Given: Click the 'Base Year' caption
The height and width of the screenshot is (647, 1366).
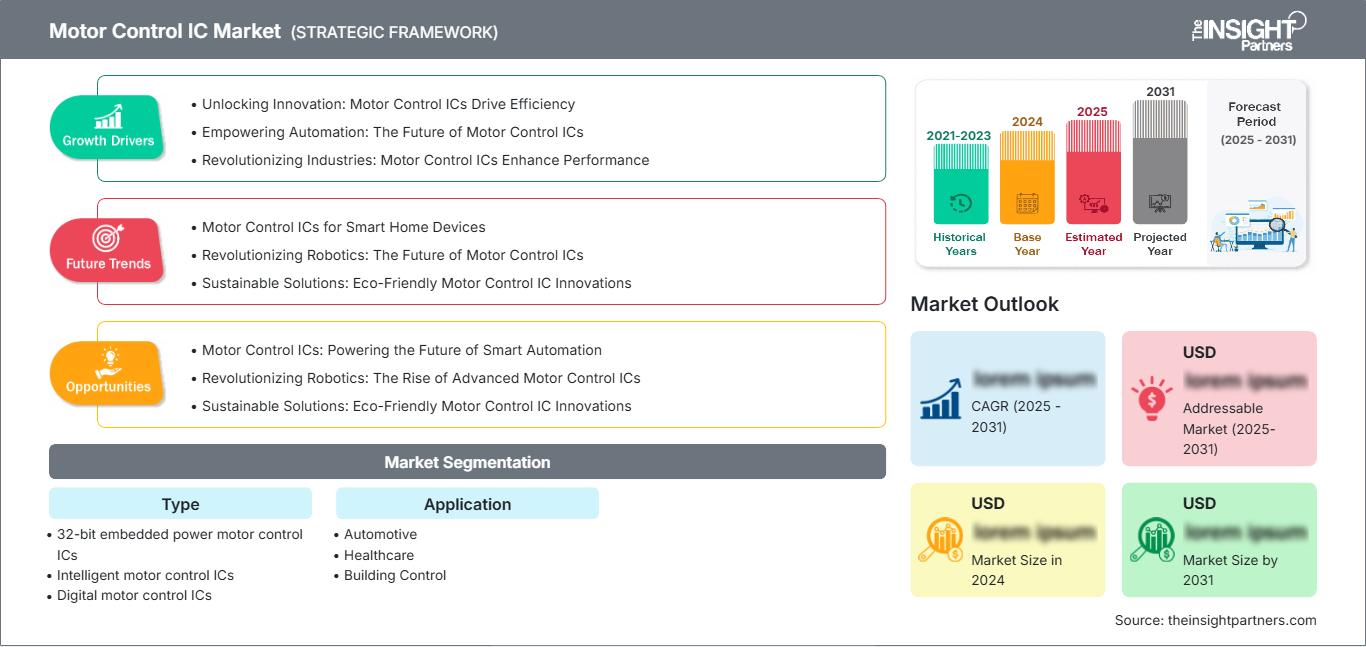Looking at the screenshot, I should [1027, 244].
